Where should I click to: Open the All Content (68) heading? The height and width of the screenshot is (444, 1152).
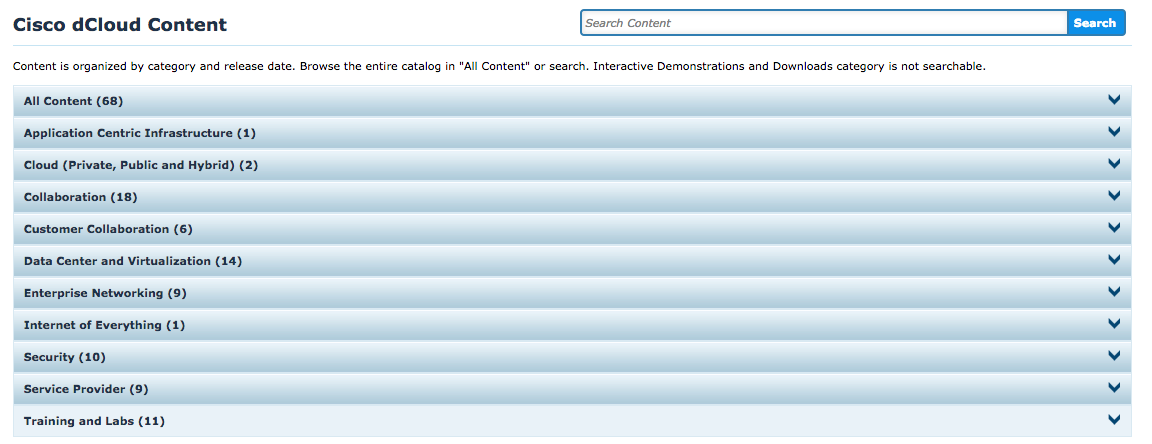(x=73, y=101)
